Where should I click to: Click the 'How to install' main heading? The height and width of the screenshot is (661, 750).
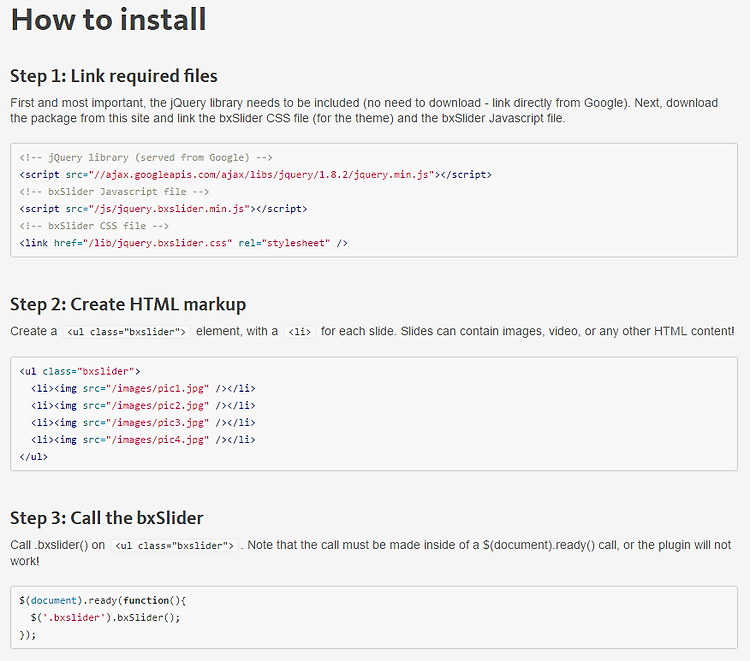(109, 20)
